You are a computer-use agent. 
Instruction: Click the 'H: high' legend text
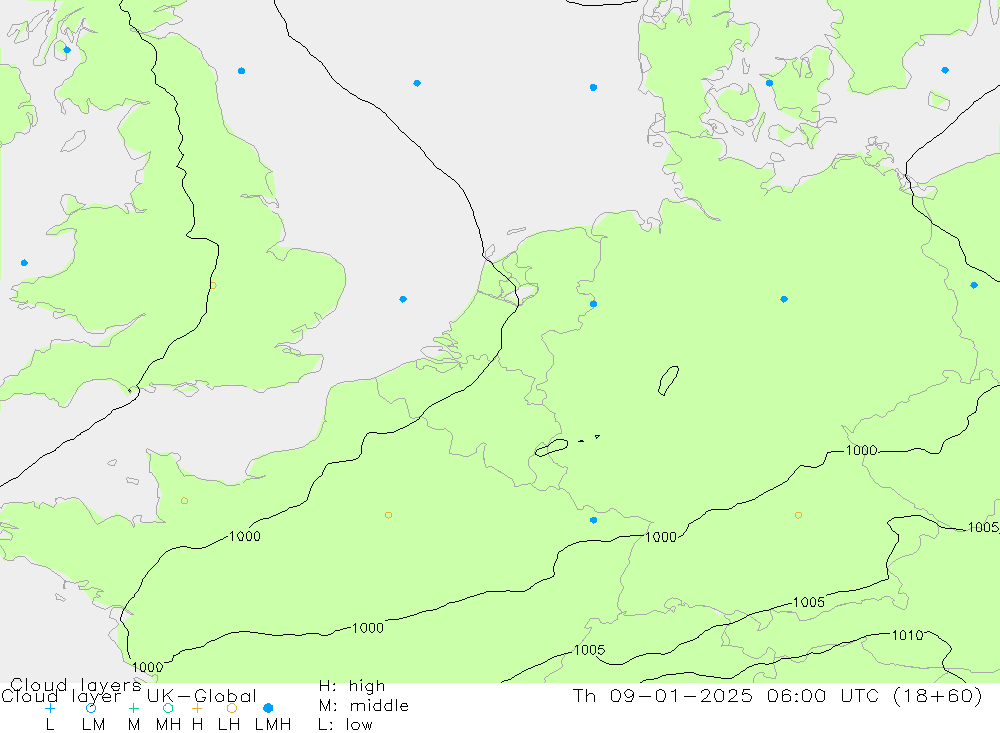coord(352,686)
